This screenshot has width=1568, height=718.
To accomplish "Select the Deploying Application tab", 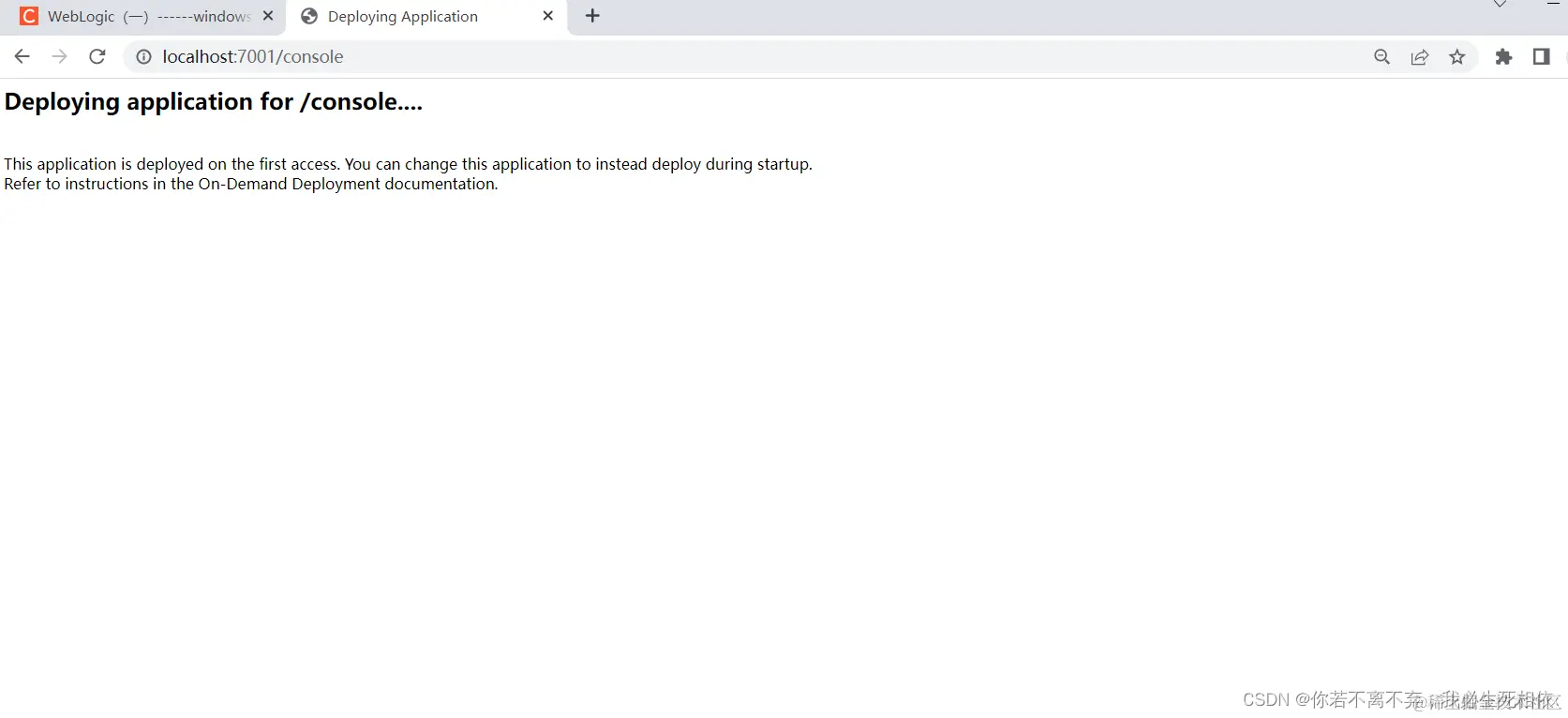I will pyautogui.click(x=426, y=17).
